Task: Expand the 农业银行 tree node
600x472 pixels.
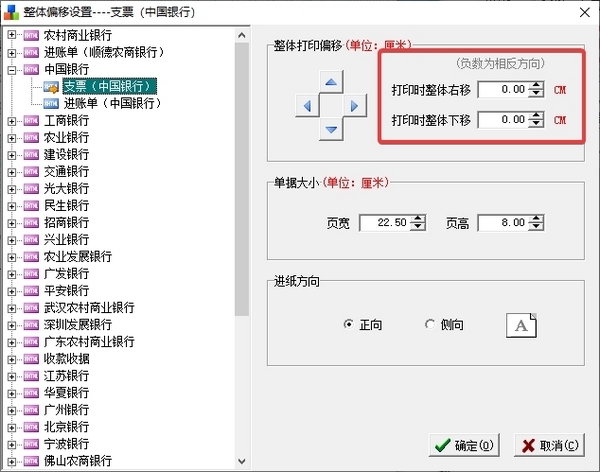Action: tap(11, 138)
